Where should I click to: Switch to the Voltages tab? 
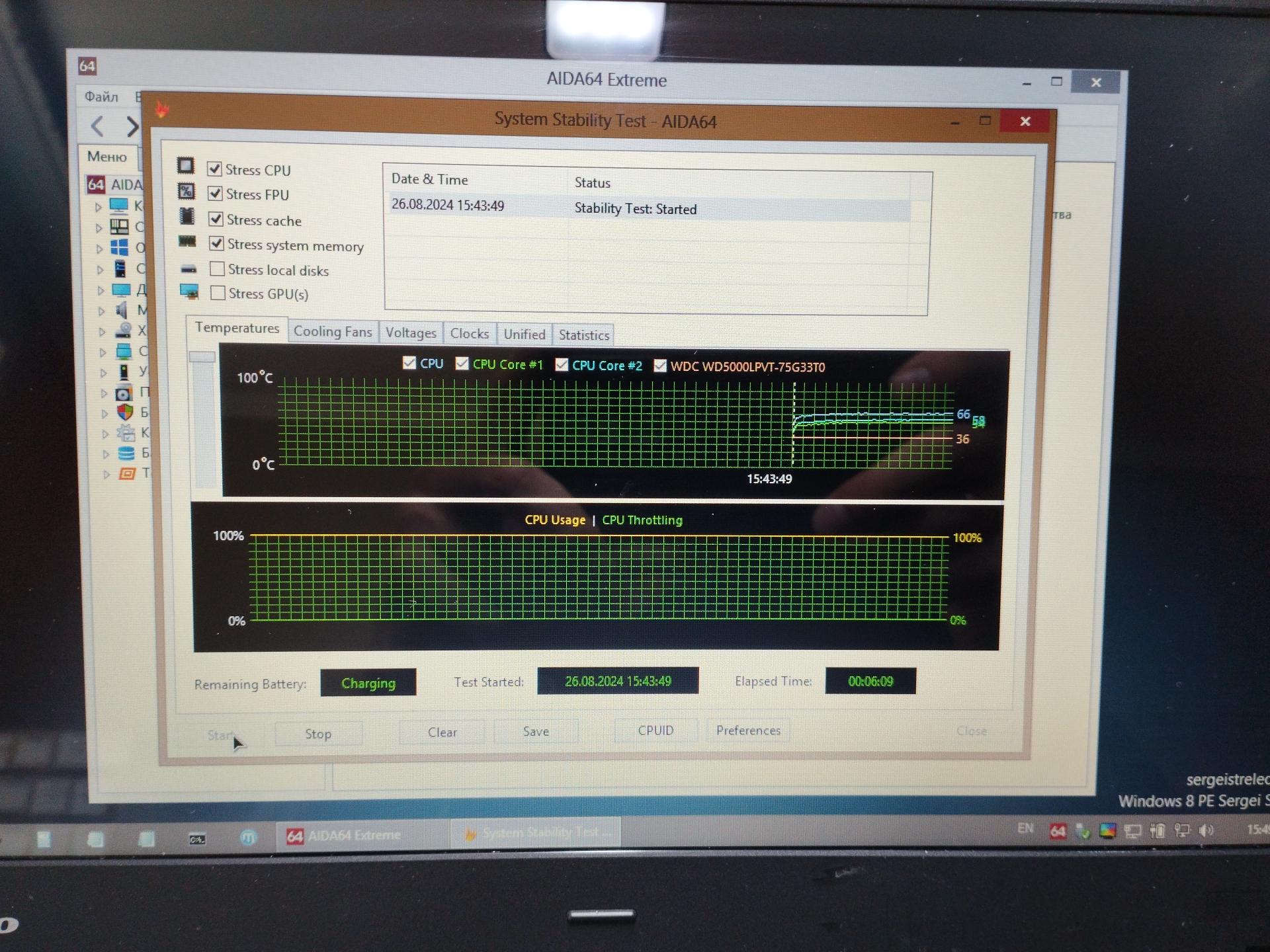pyautogui.click(x=411, y=333)
